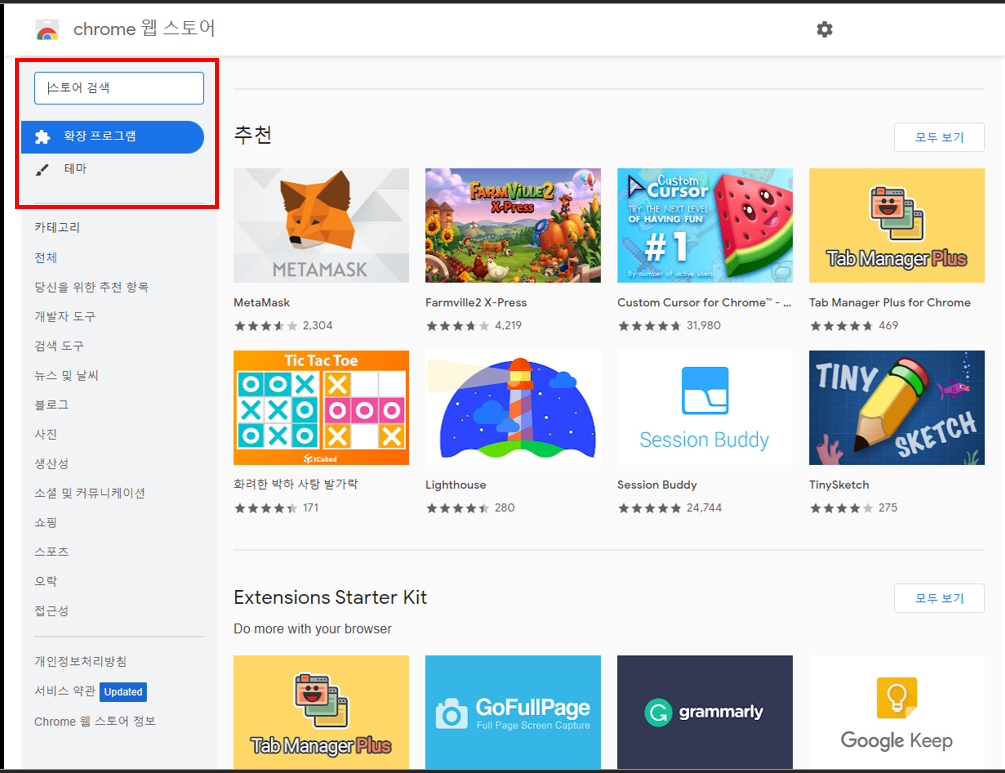Click the MetaMask extension title
The height and width of the screenshot is (773, 1005).
click(262, 303)
